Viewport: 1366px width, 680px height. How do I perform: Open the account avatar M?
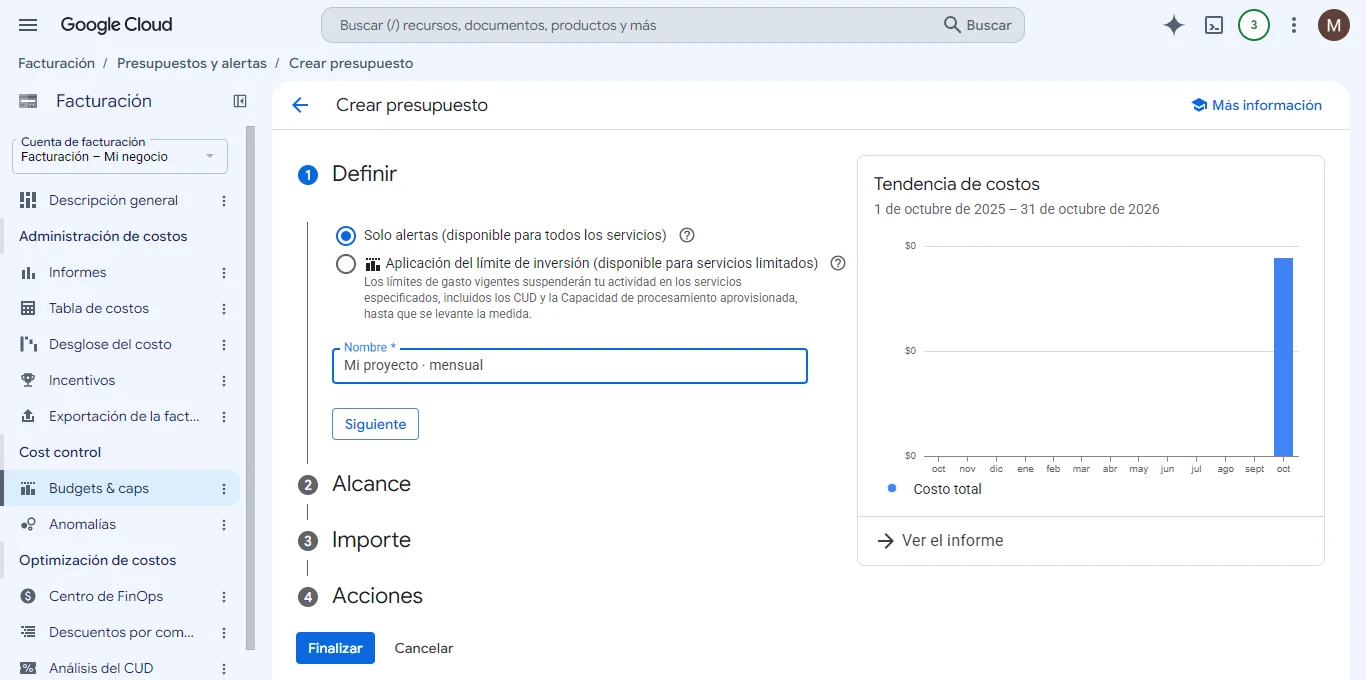click(1334, 25)
